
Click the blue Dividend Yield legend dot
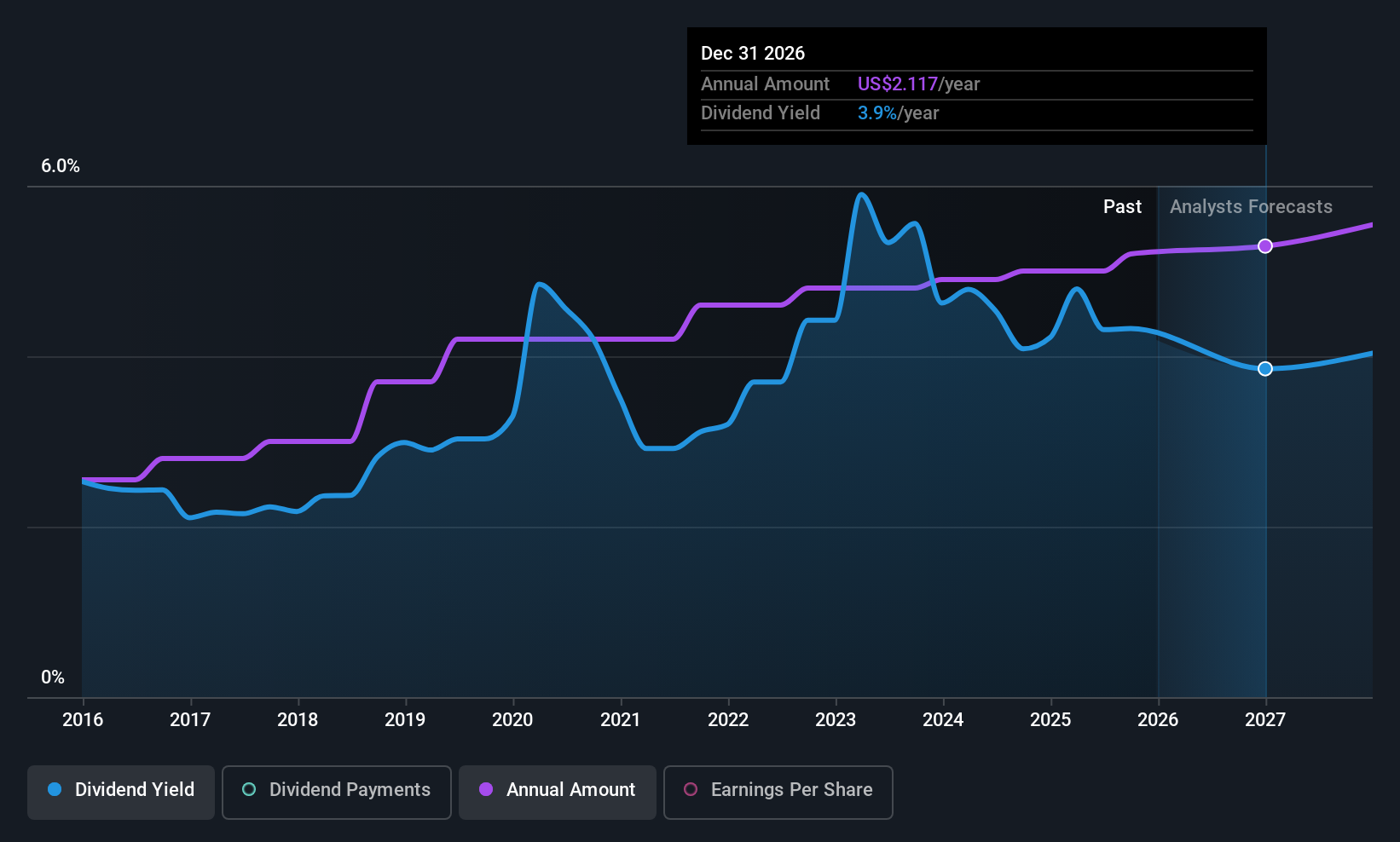(x=55, y=789)
